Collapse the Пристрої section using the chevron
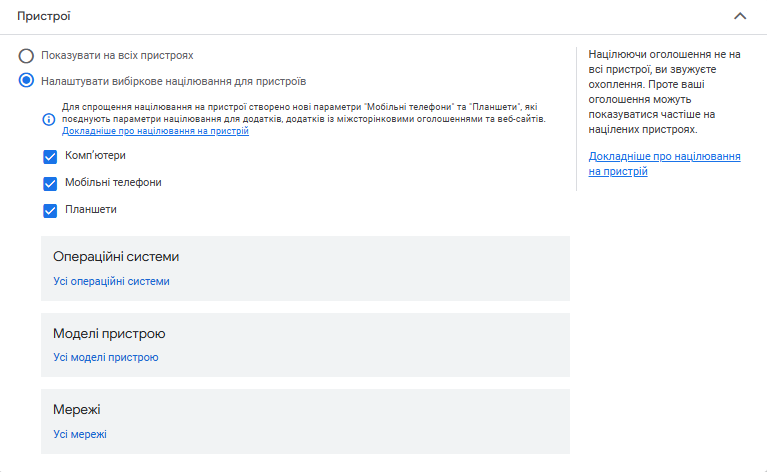Image resolution: width=767 pixels, height=472 pixels. click(740, 16)
